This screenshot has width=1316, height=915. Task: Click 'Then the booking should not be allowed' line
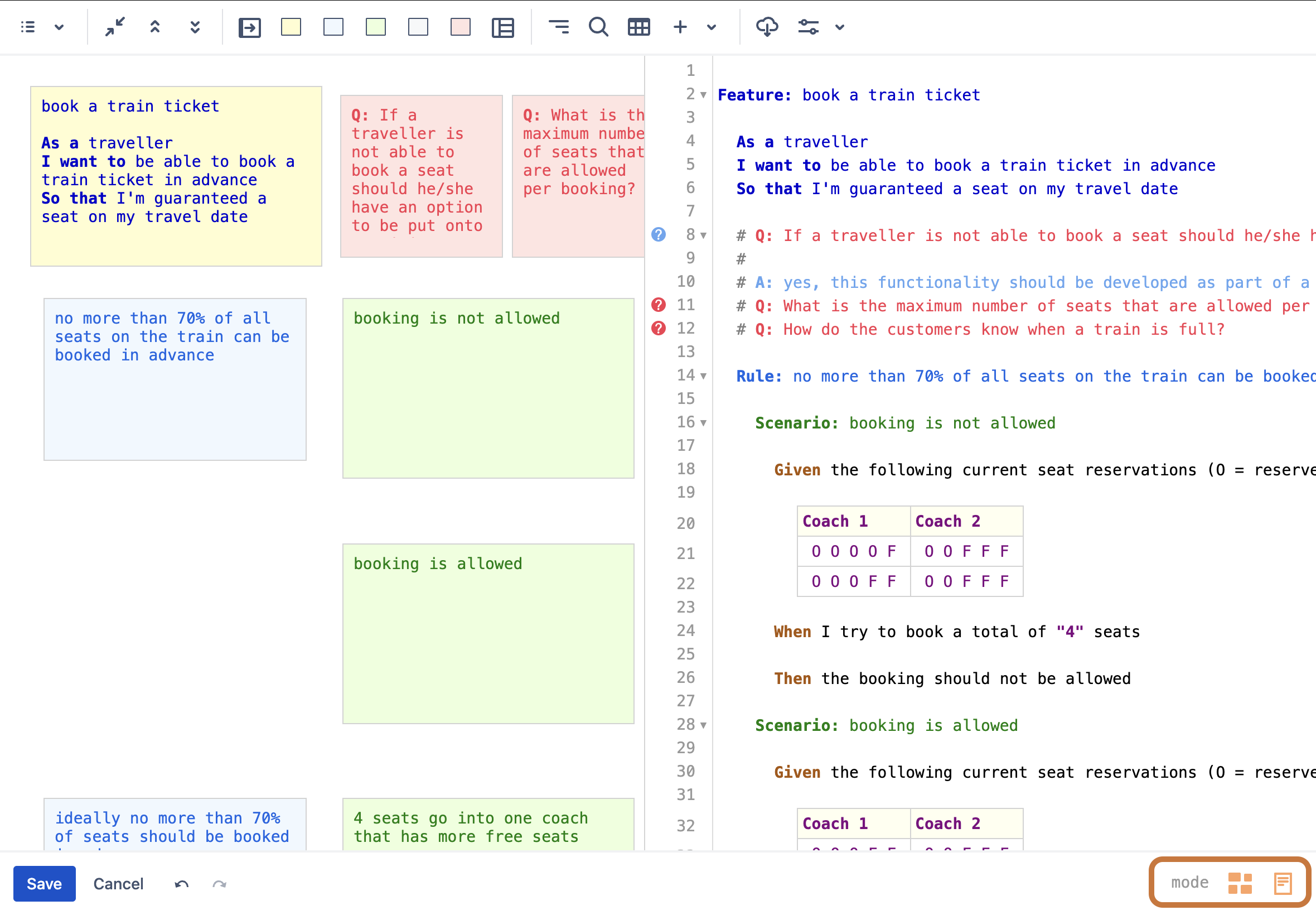pyautogui.click(x=952, y=679)
